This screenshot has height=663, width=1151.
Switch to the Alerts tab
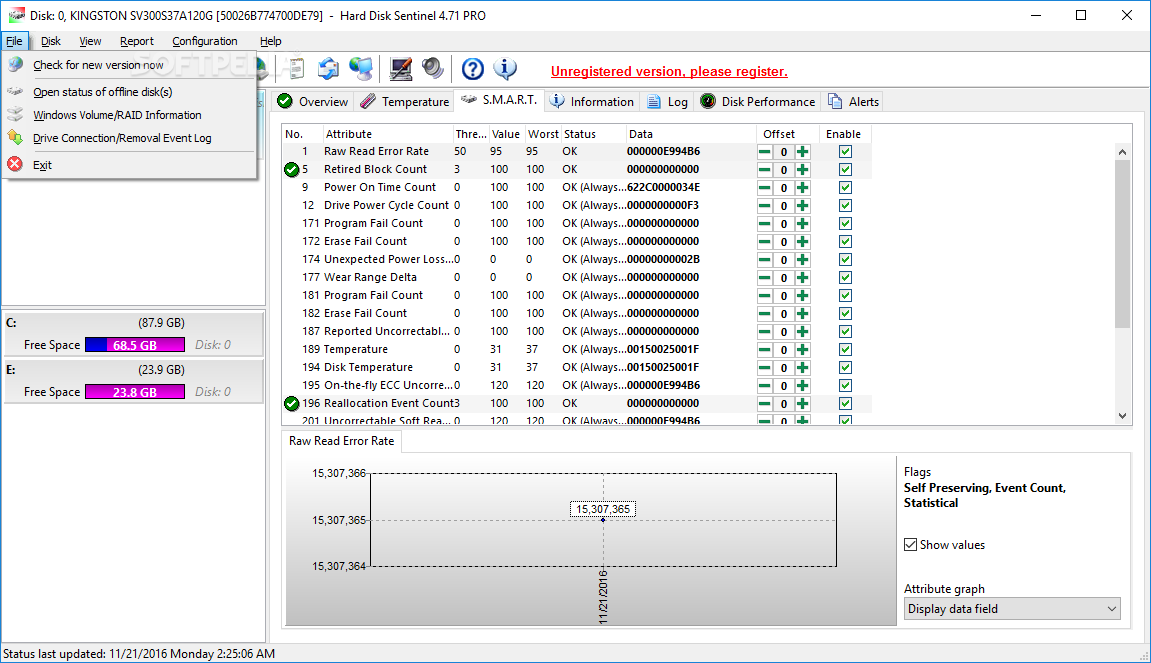[x=853, y=101]
